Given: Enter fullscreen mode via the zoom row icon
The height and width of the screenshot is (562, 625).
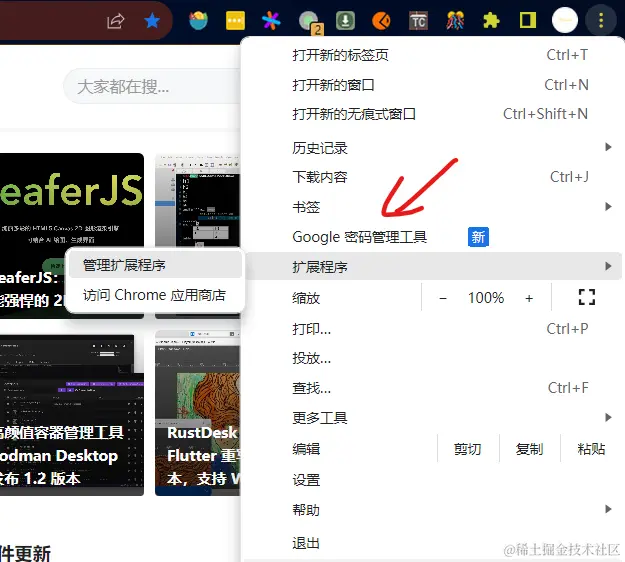Looking at the screenshot, I should (x=587, y=297).
